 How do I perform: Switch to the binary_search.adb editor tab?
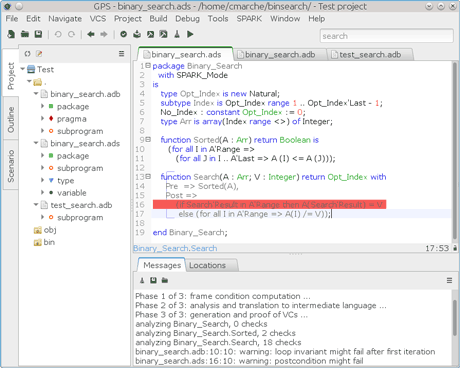(280, 55)
